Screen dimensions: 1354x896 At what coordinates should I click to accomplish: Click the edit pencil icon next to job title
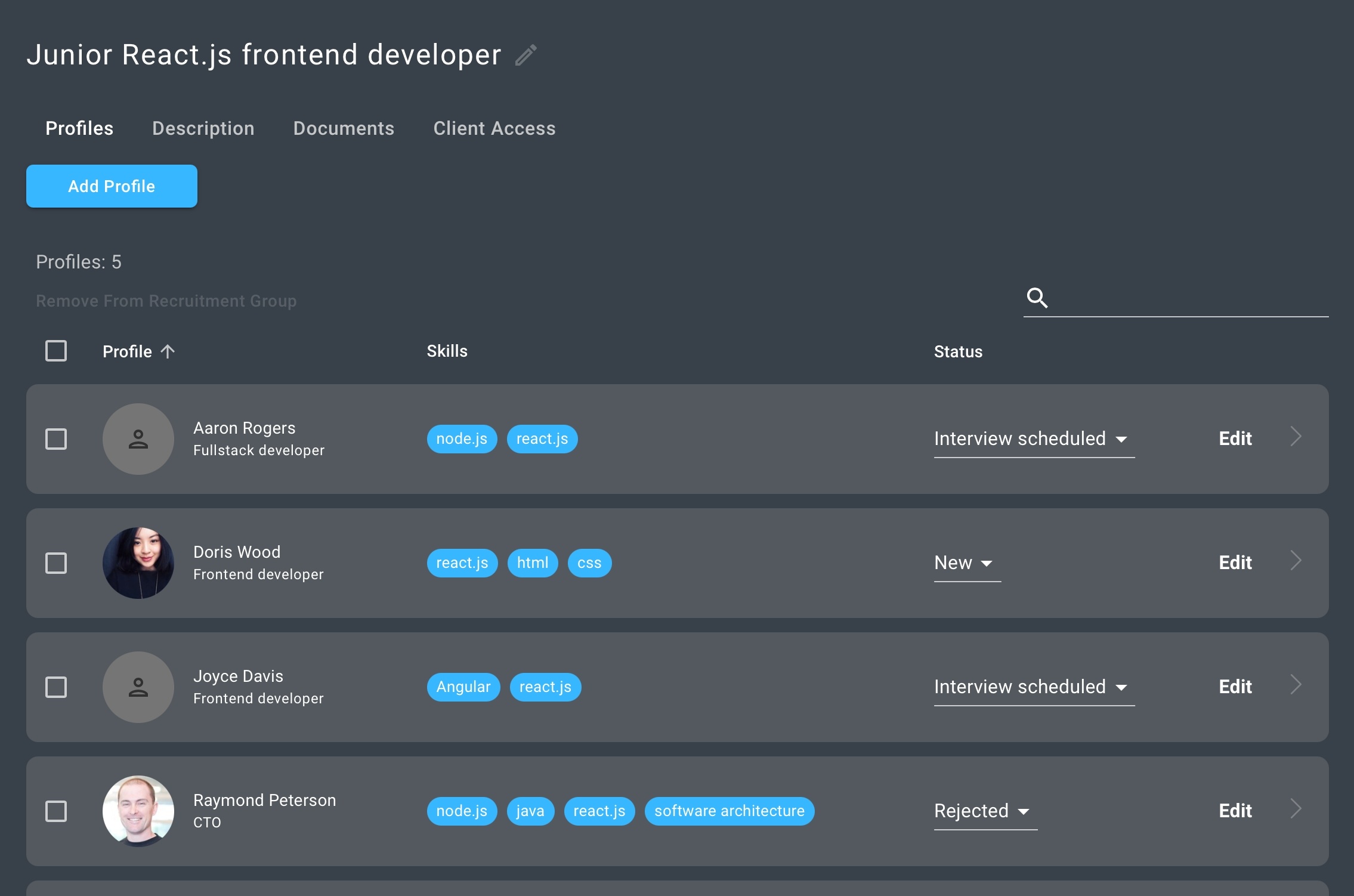[527, 55]
